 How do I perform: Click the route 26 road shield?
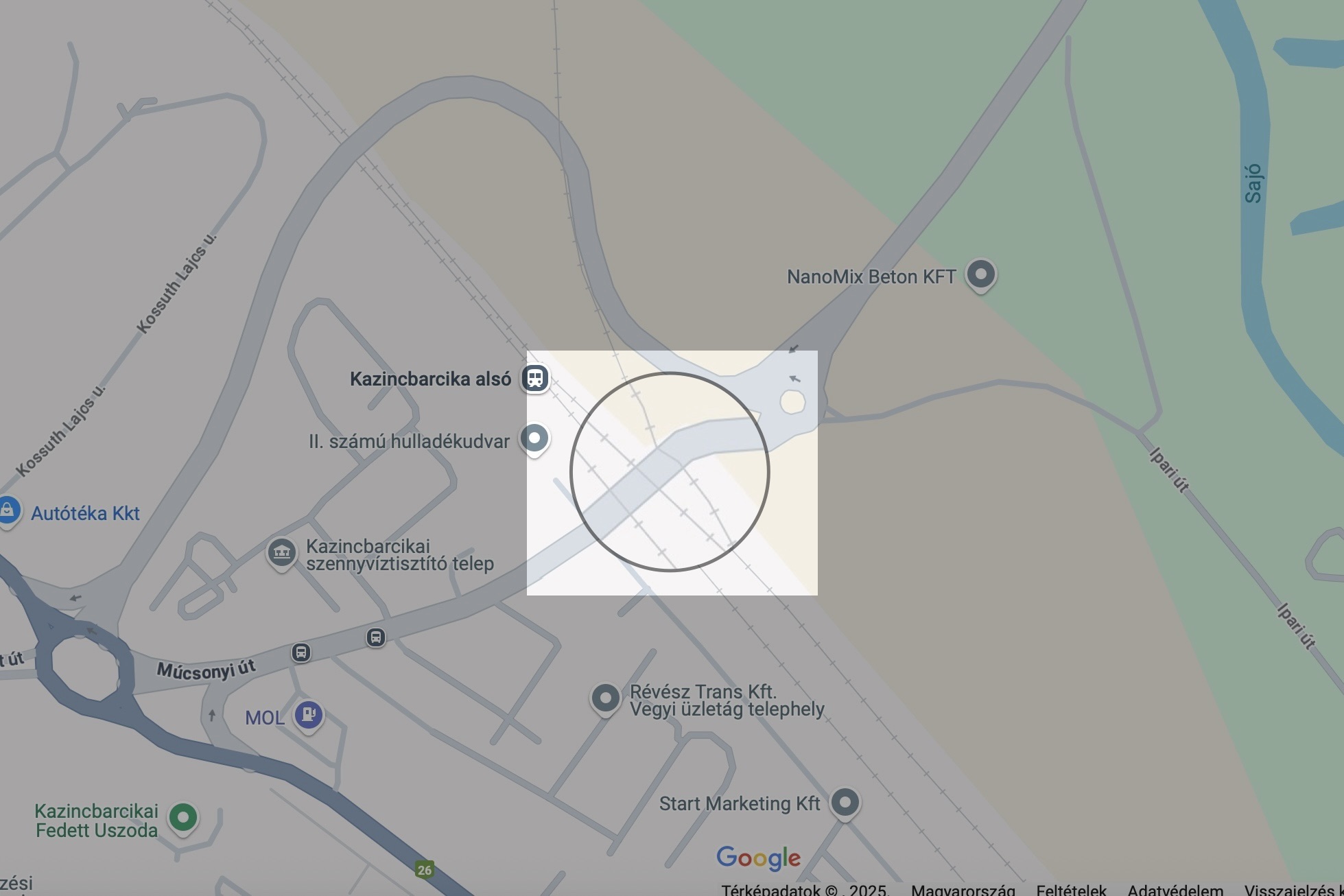click(425, 870)
